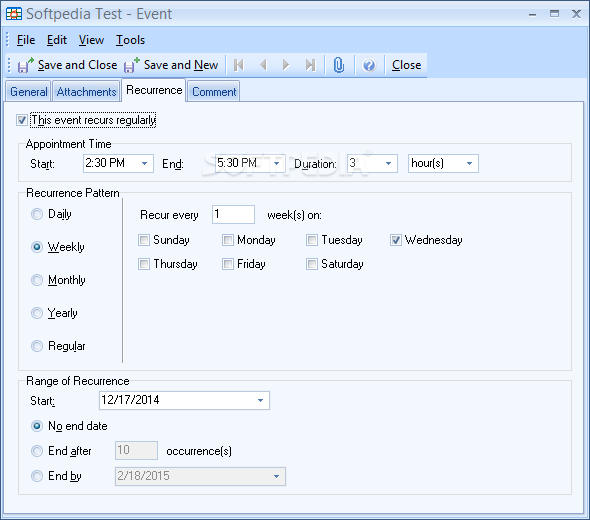Choose the End after occurrences option
This screenshot has width=590, height=520.
pyautogui.click(x=37, y=451)
